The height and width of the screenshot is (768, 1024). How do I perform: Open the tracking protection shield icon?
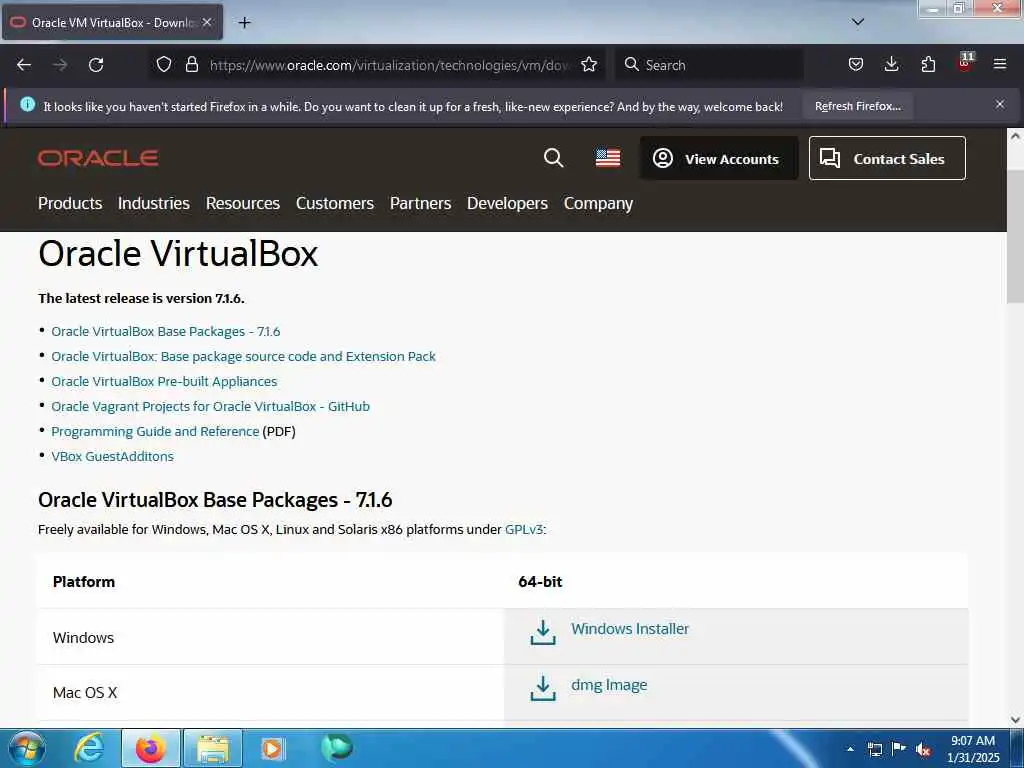click(164, 65)
